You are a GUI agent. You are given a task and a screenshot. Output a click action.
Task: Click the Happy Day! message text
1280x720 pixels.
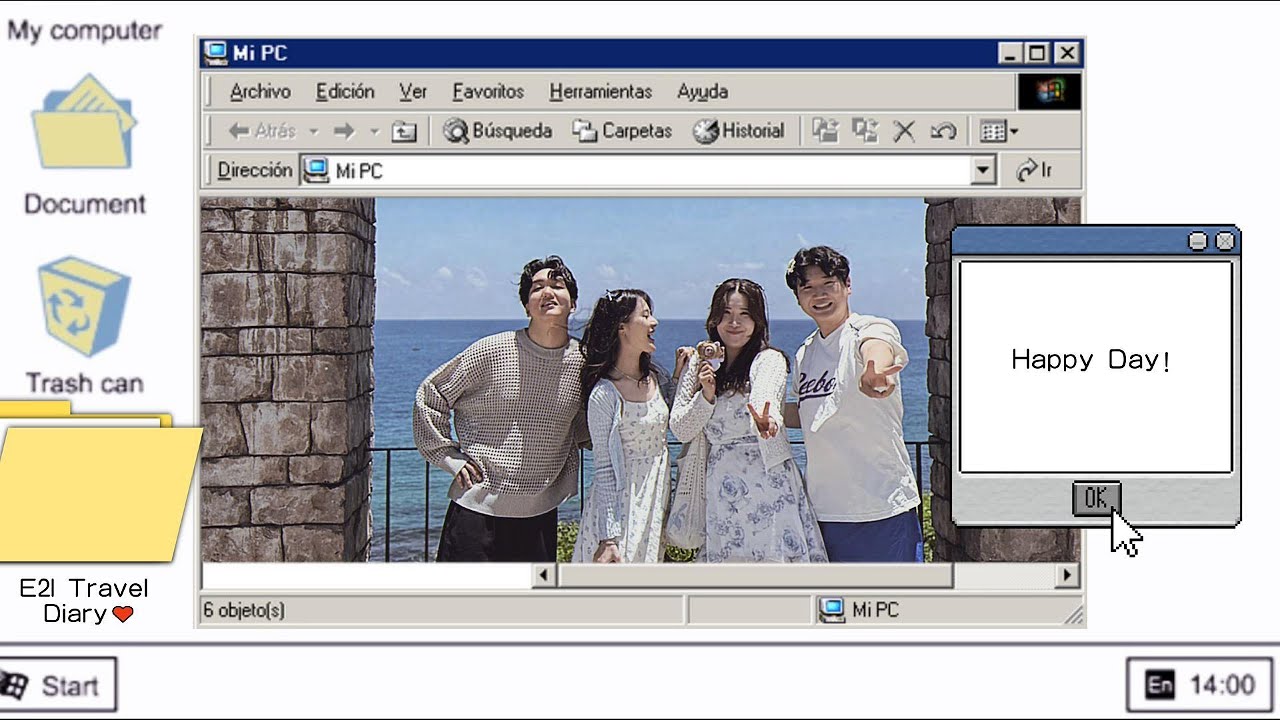[1091, 360]
